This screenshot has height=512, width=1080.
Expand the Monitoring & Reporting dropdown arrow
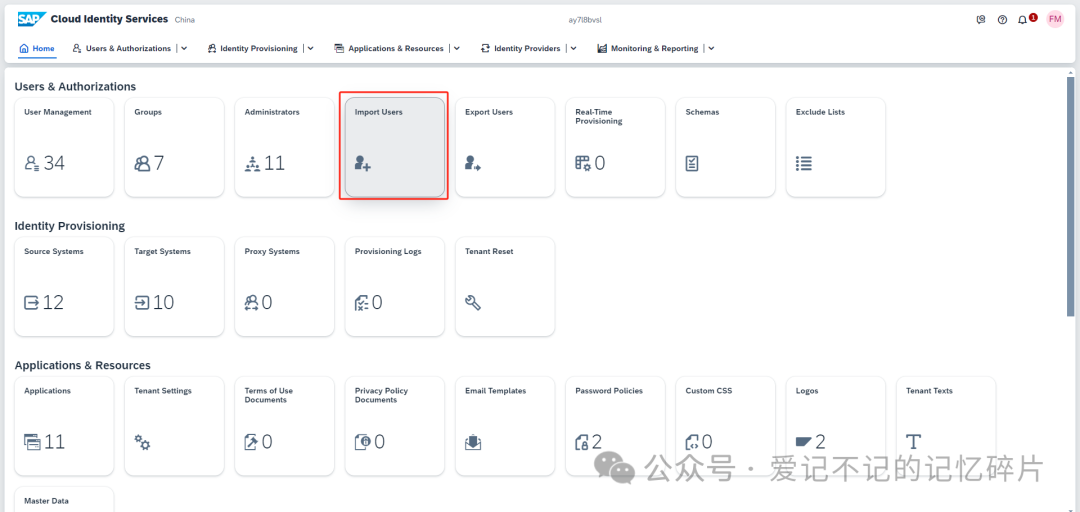[x=712, y=48]
